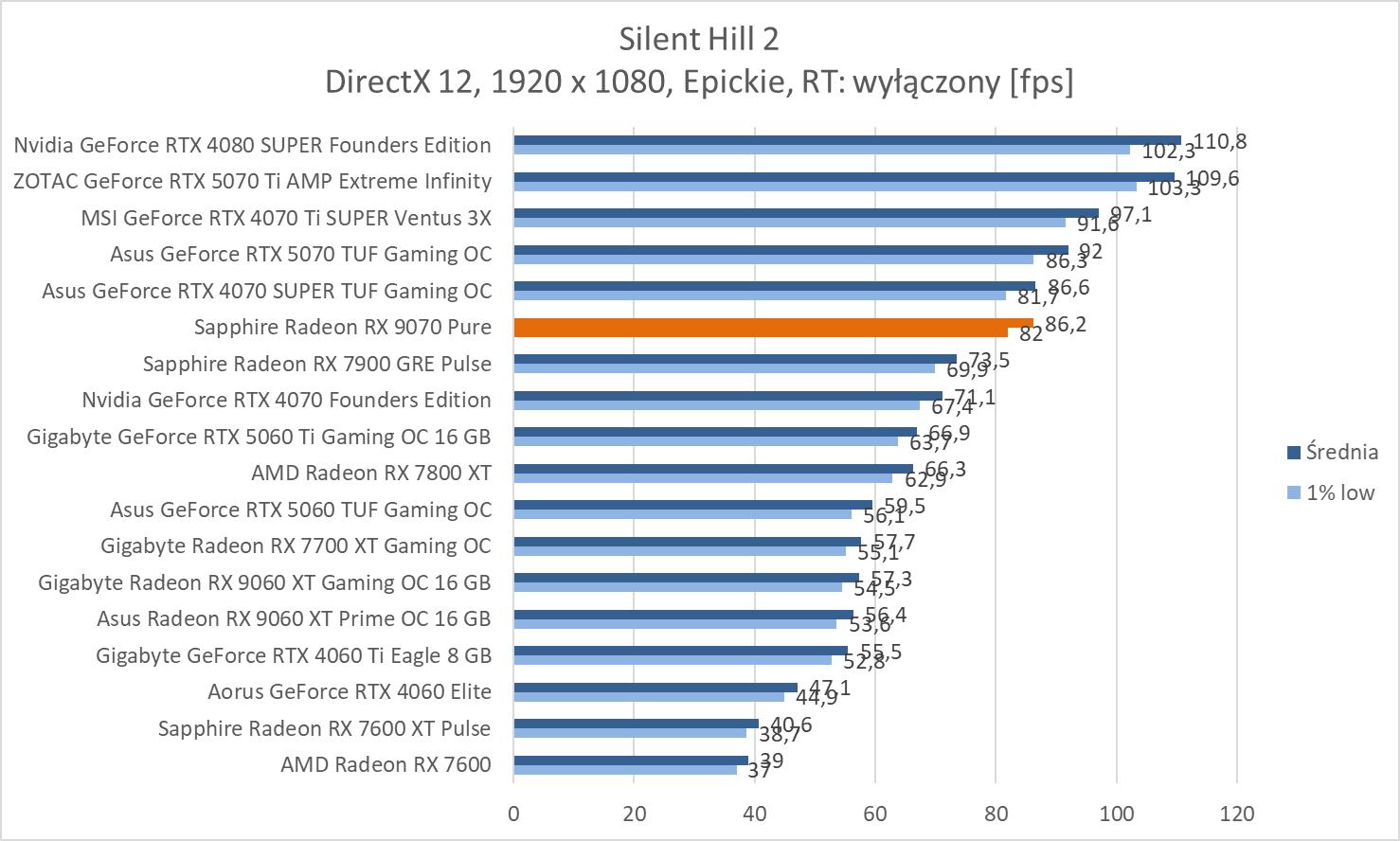The image size is (1400, 841).
Task: Click the Sapphire Radeon RX 9070 Pure label
Action: (x=342, y=327)
